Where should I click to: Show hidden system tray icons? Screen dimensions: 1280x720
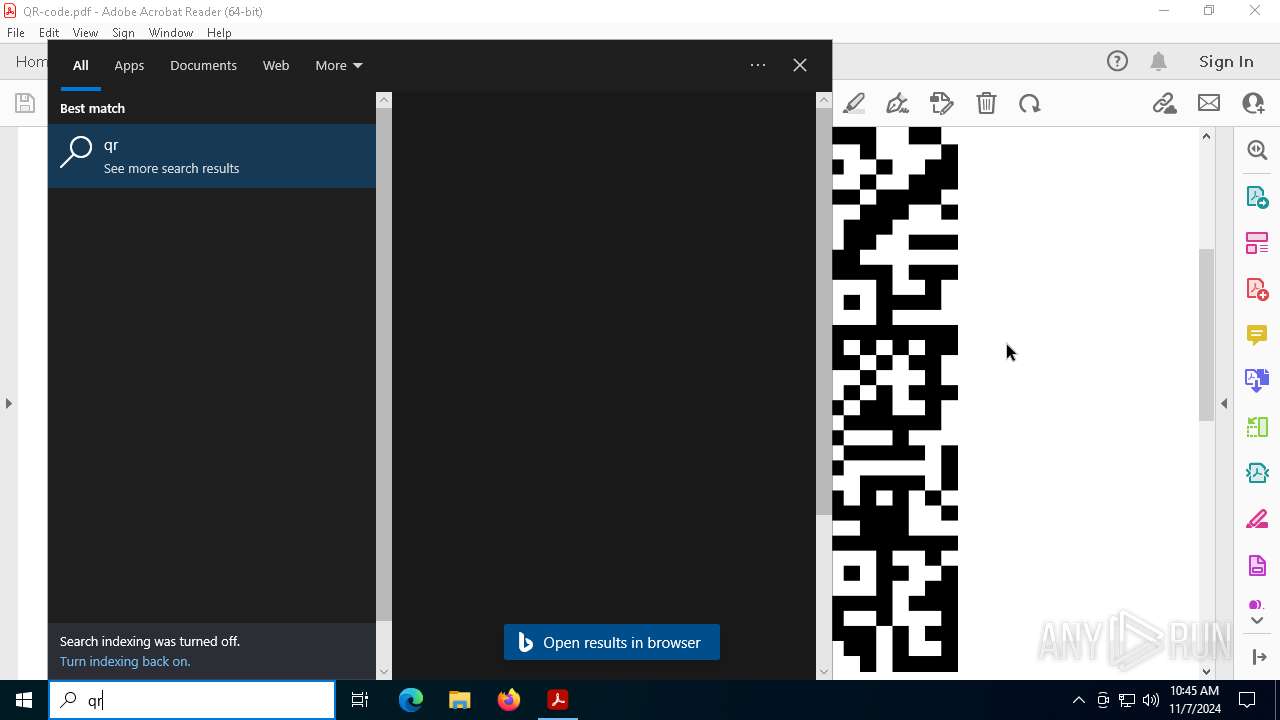pos(1078,700)
